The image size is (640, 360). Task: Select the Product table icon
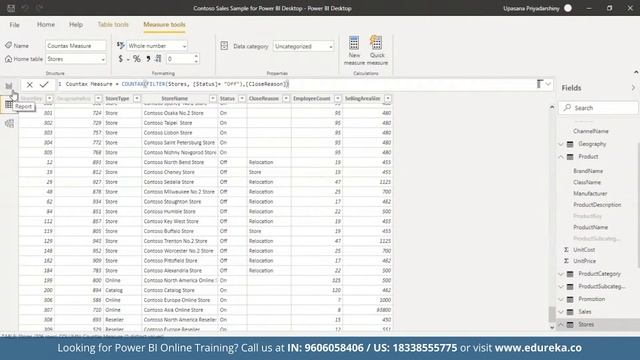click(570, 157)
